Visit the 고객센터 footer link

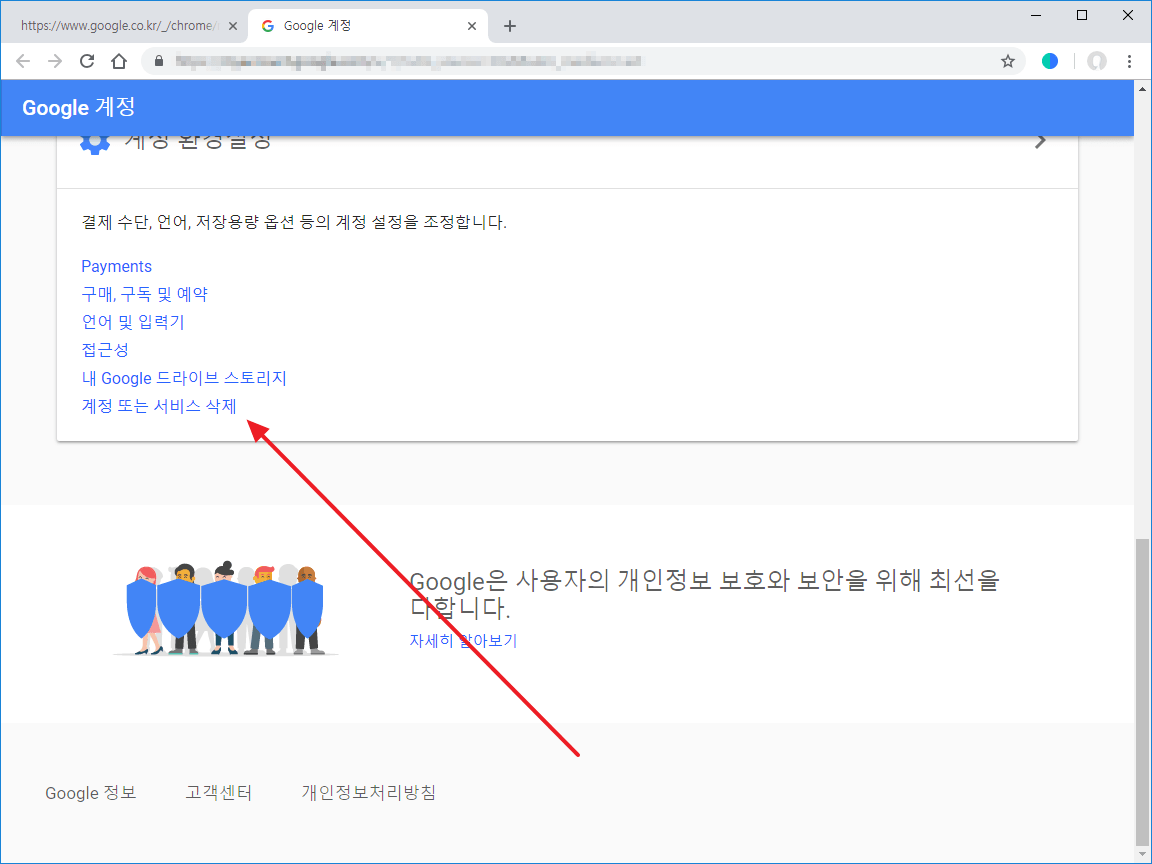(x=219, y=793)
